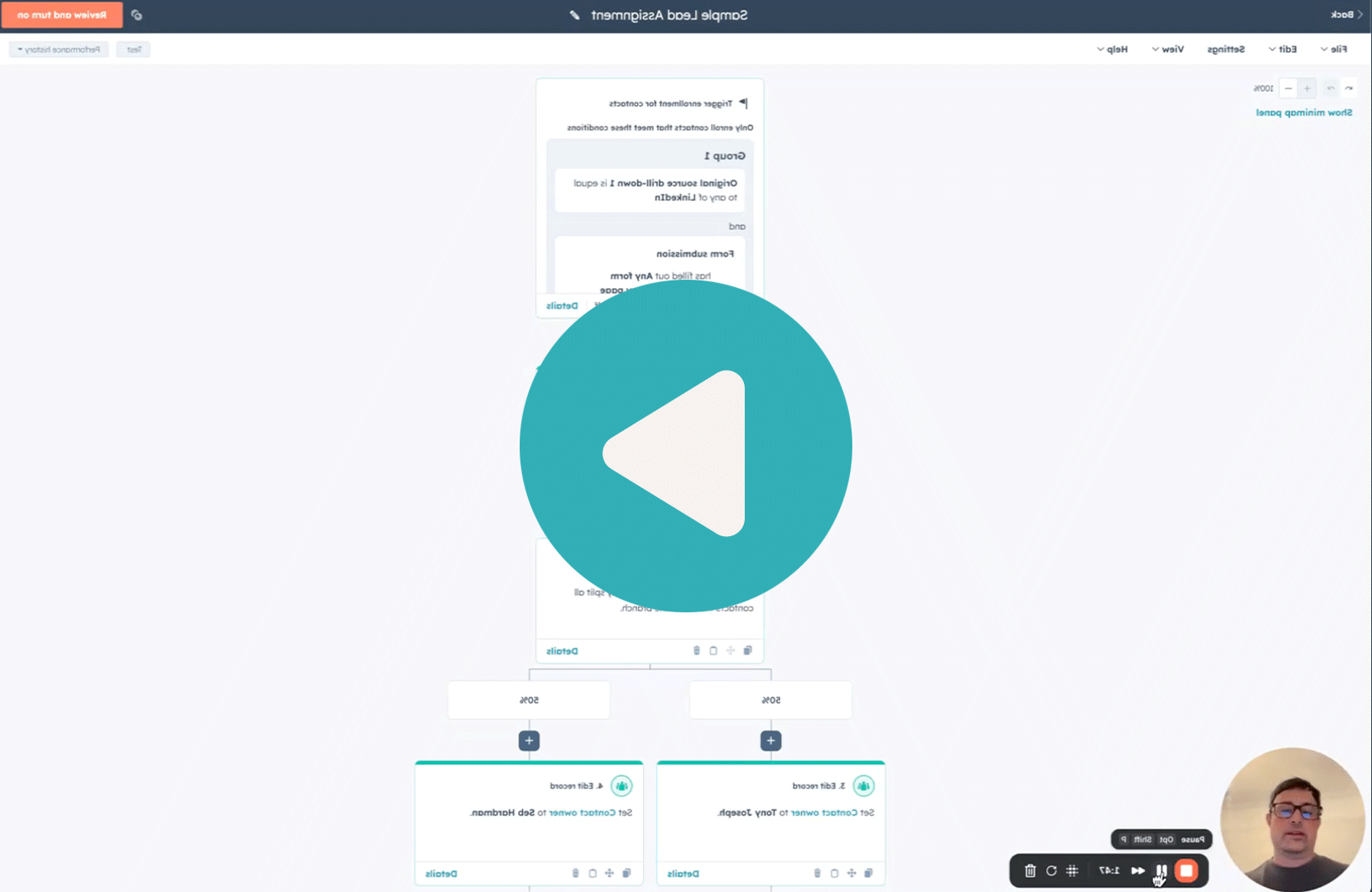Image resolution: width=1372 pixels, height=892 pixels.
Task: Click the enrollment trigger flag icon
Action: [743, 103]
